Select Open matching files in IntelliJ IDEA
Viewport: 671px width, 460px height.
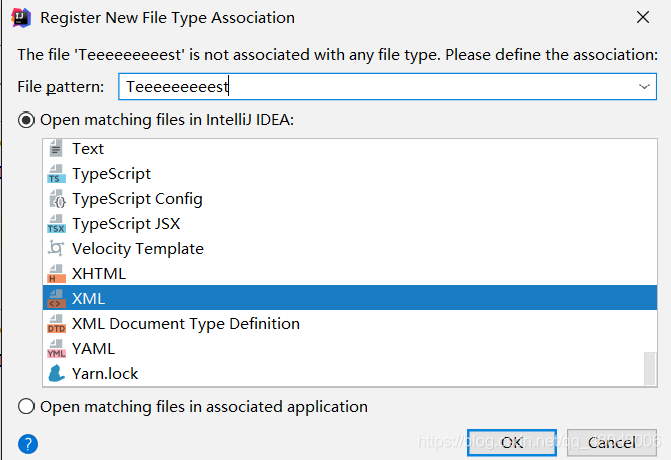(x=156, y=120)
